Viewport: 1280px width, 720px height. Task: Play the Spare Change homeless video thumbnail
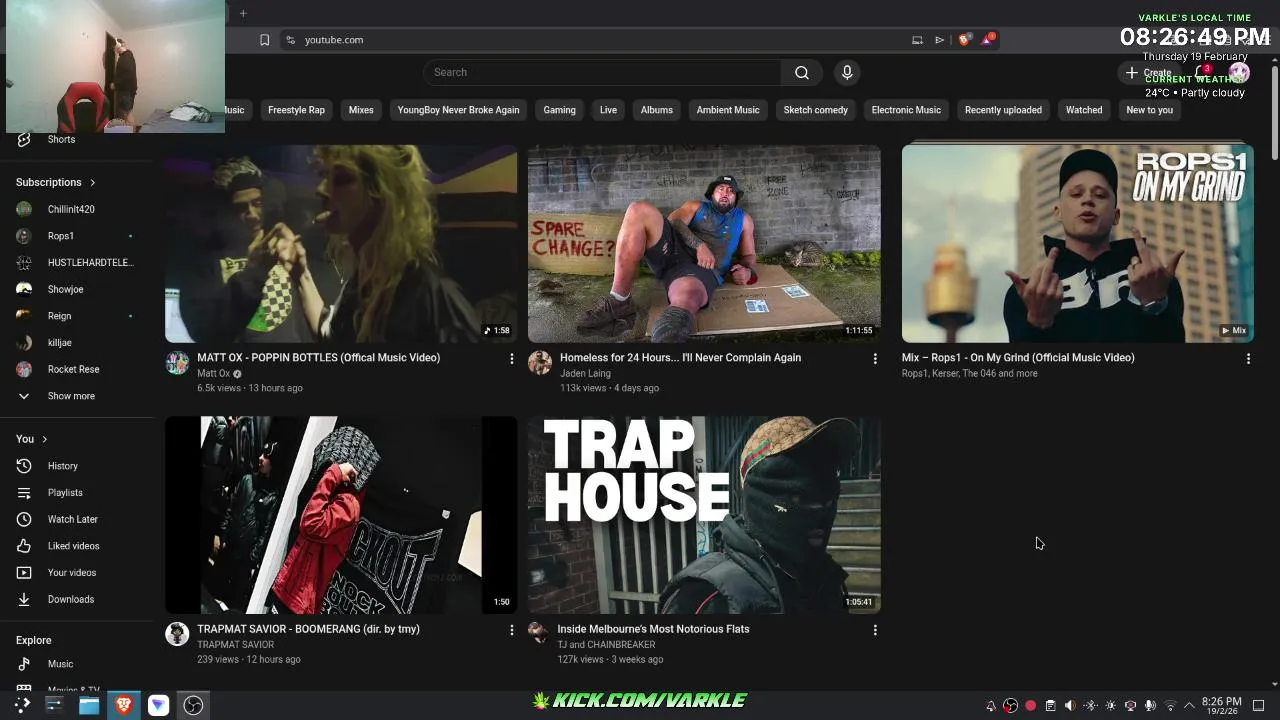tap(704, 243)
